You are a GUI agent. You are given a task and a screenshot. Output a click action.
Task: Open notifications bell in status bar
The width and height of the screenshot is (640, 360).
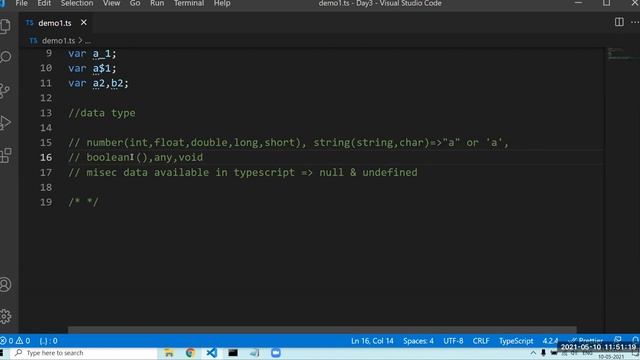[x=635, y=340]
